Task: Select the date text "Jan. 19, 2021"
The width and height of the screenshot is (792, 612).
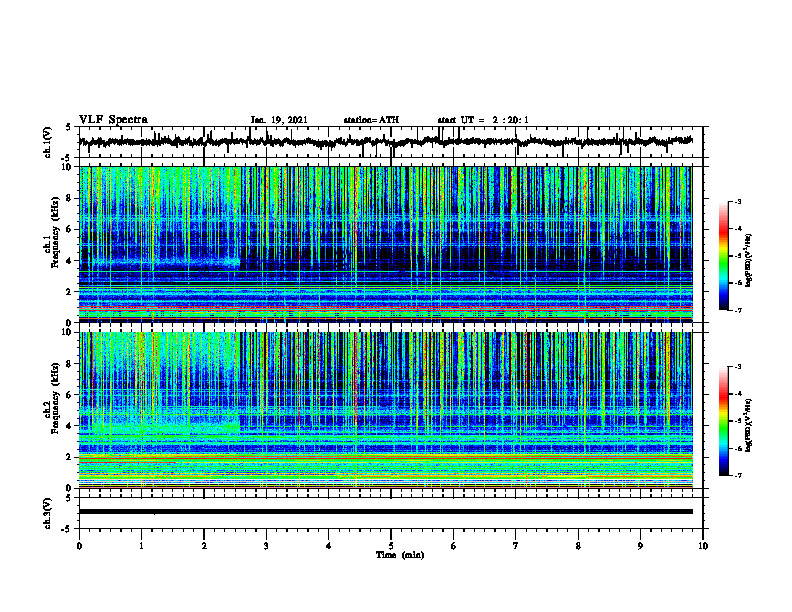Action: pyautogui.click(x=279, y=120)
